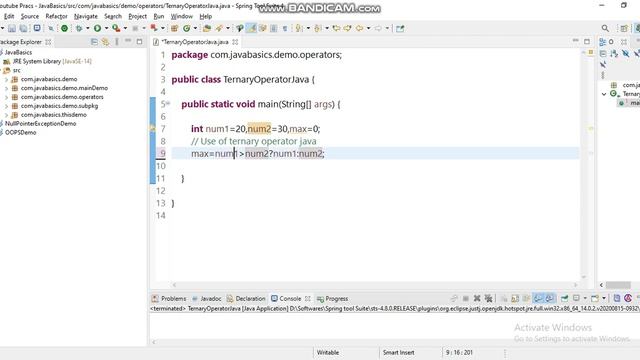Expand com.javabasics.demo.operators package
Viewport: 640px width, 360px height.
point(6,97)
